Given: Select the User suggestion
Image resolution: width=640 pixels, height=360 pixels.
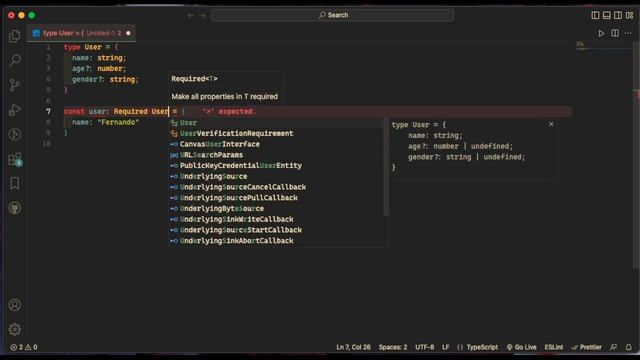Looking at the screenshot, I should (x=277, y=123).
